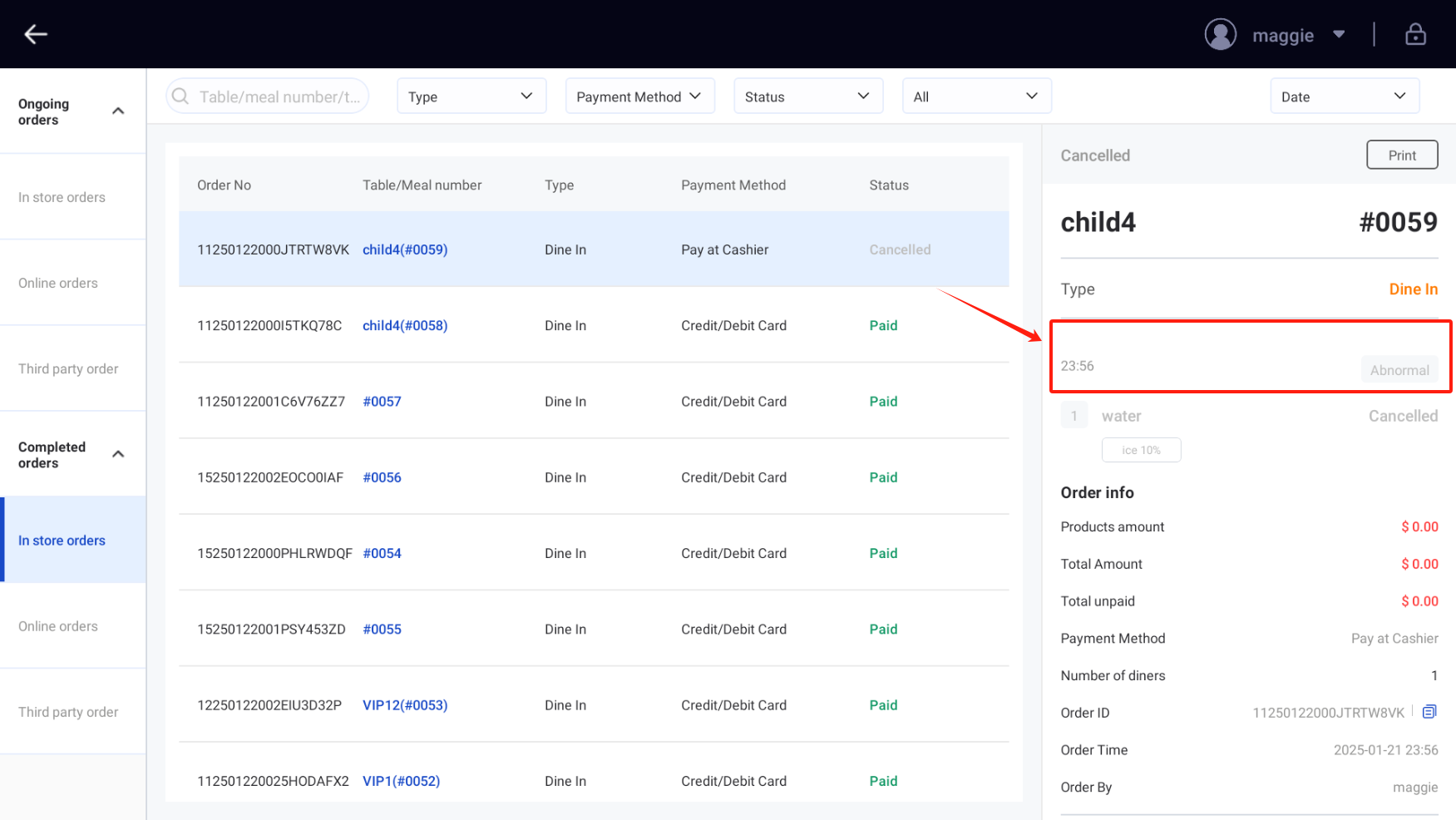Open order link VIP1(#0052)

[x=401, y=781]
